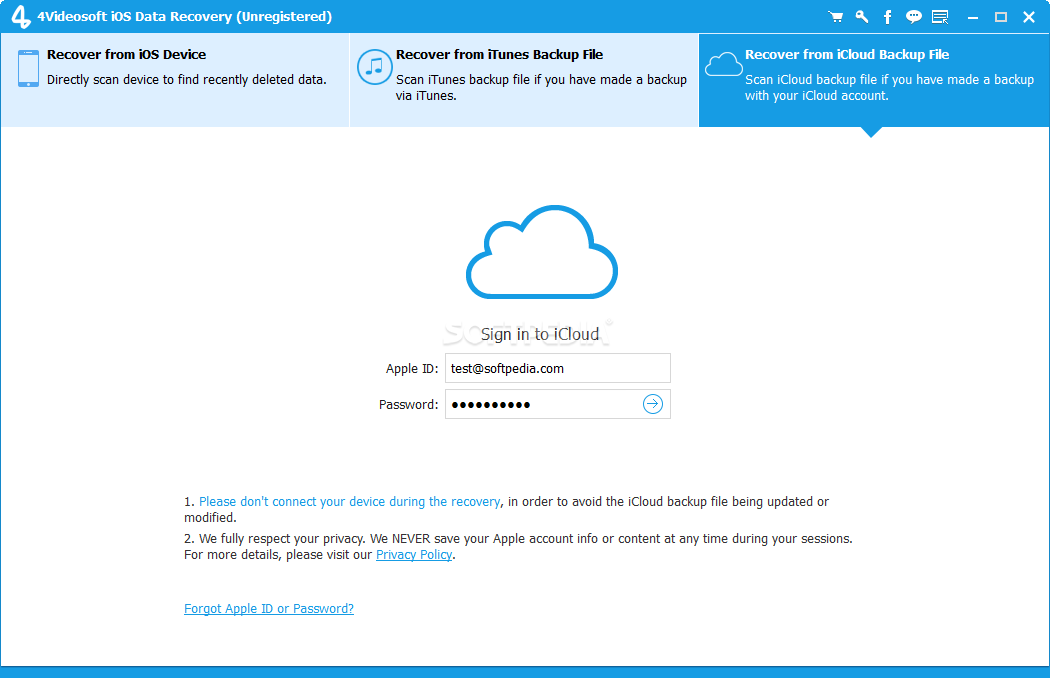Select Recover from iCloud Backup File tab
Image resolution: width=1050 pixels, height=678 pixels.
pos(874,80)
